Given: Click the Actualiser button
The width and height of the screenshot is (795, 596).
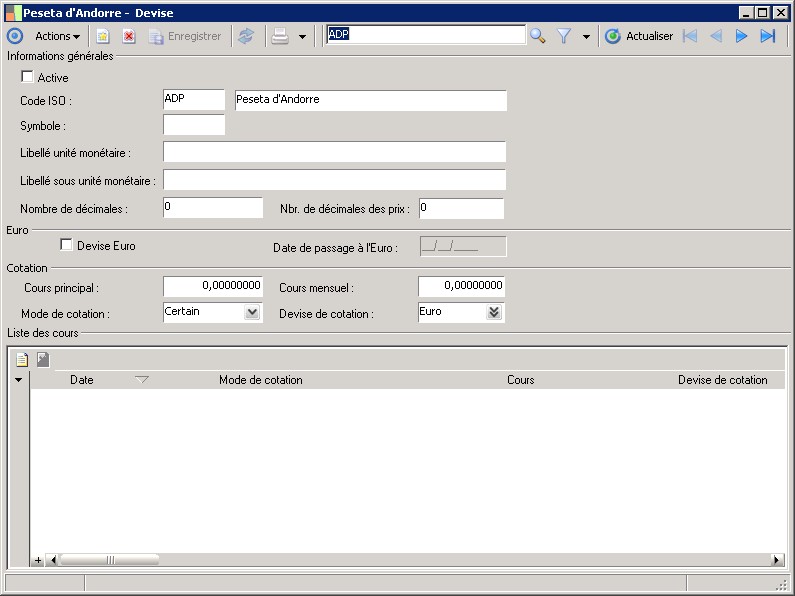Looking at the screenshot, I should point(639,36).
